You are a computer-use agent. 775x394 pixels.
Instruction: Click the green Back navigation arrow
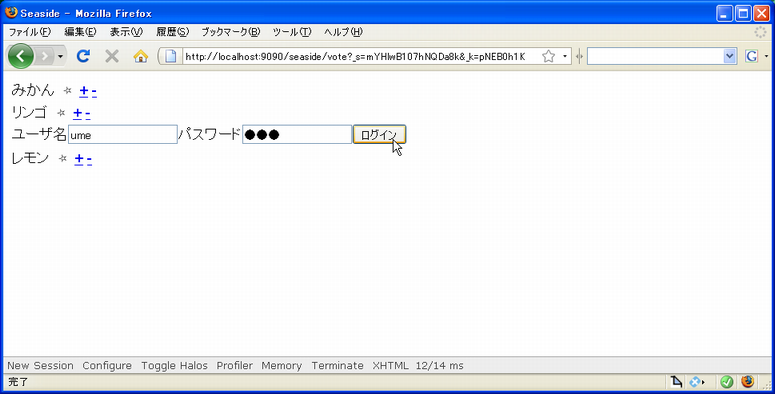click(x=20, y=56)
